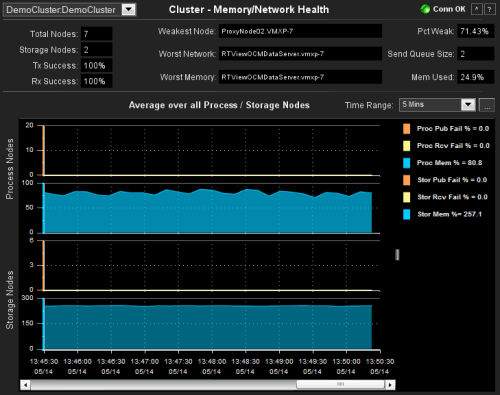The image size is (500, 395).
Task: Click the Storage Nodes fail percentage chart
Action: (x=212, y=266)
